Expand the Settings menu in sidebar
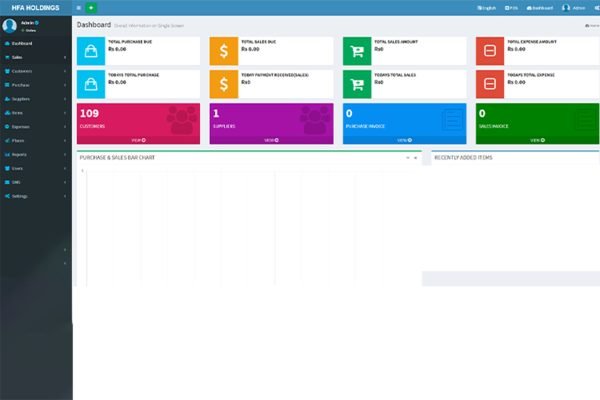Image resolution: width=600 pixels, height=400 pixels. pos(35,196)
